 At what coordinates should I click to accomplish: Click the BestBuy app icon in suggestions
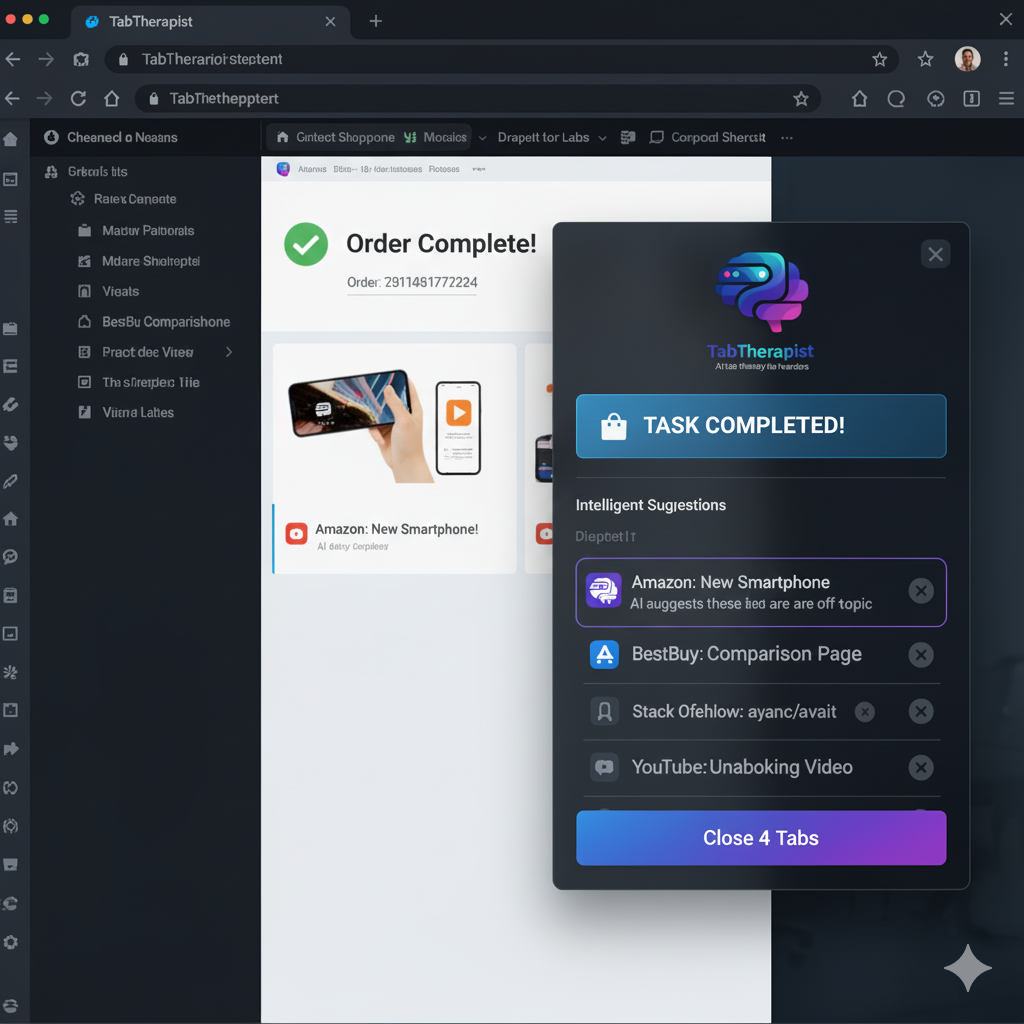604,654
